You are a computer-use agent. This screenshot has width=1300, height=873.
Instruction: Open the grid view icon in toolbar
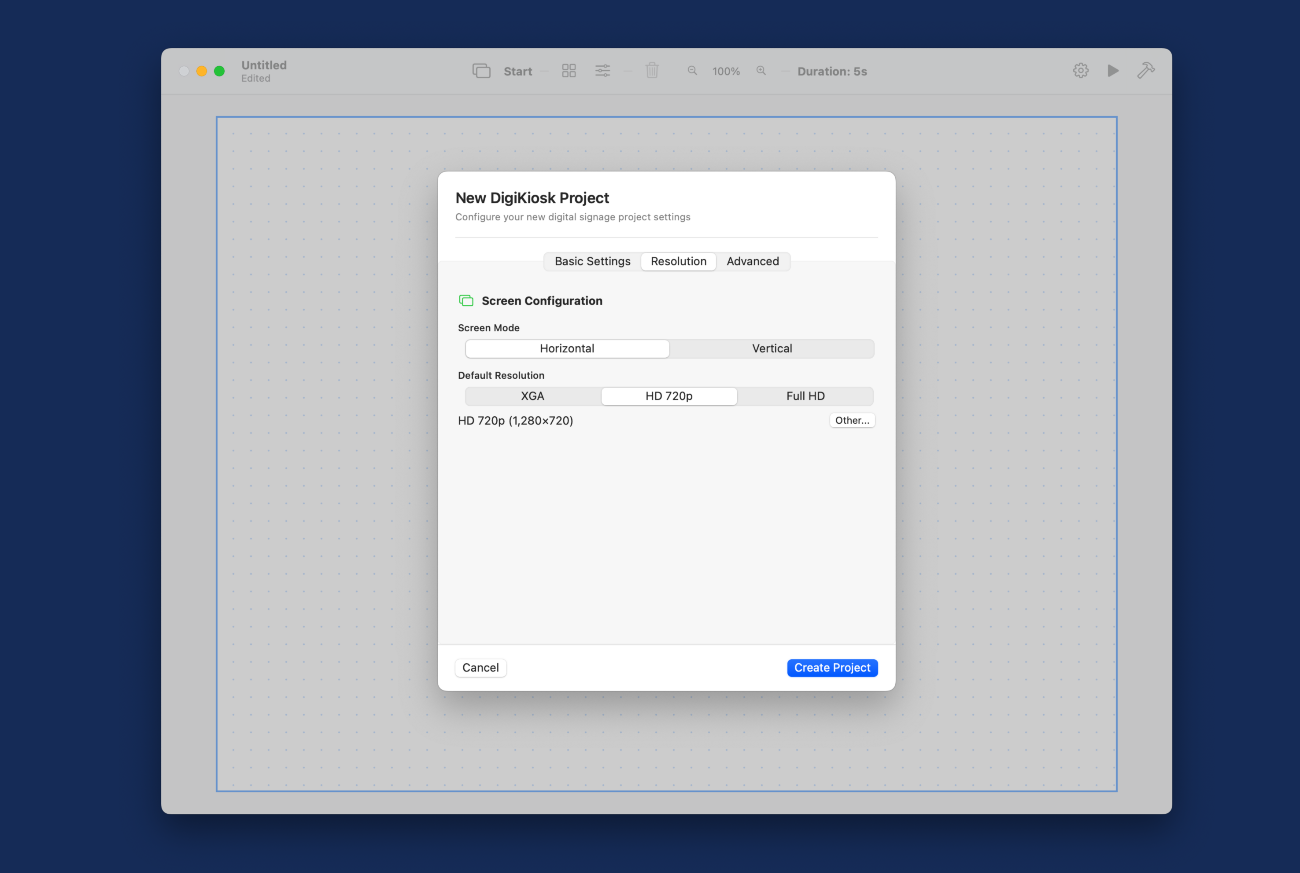coord(569,71)
